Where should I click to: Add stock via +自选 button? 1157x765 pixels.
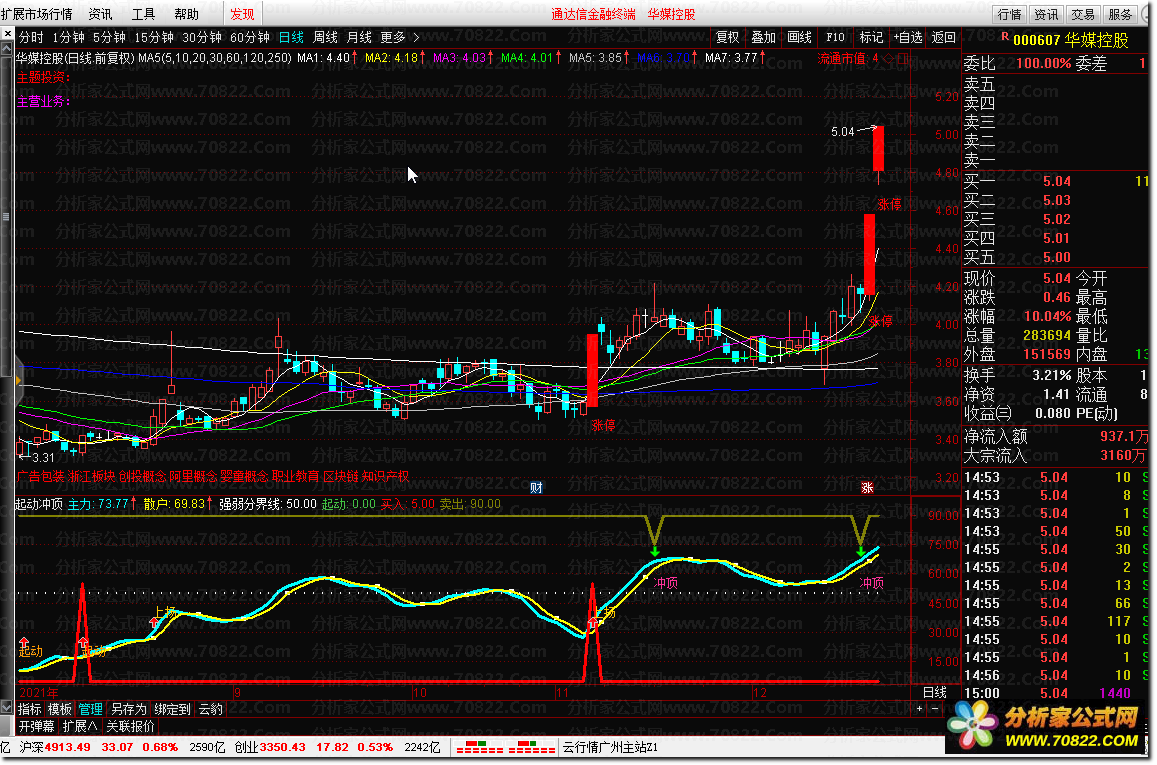pos(908,37)
